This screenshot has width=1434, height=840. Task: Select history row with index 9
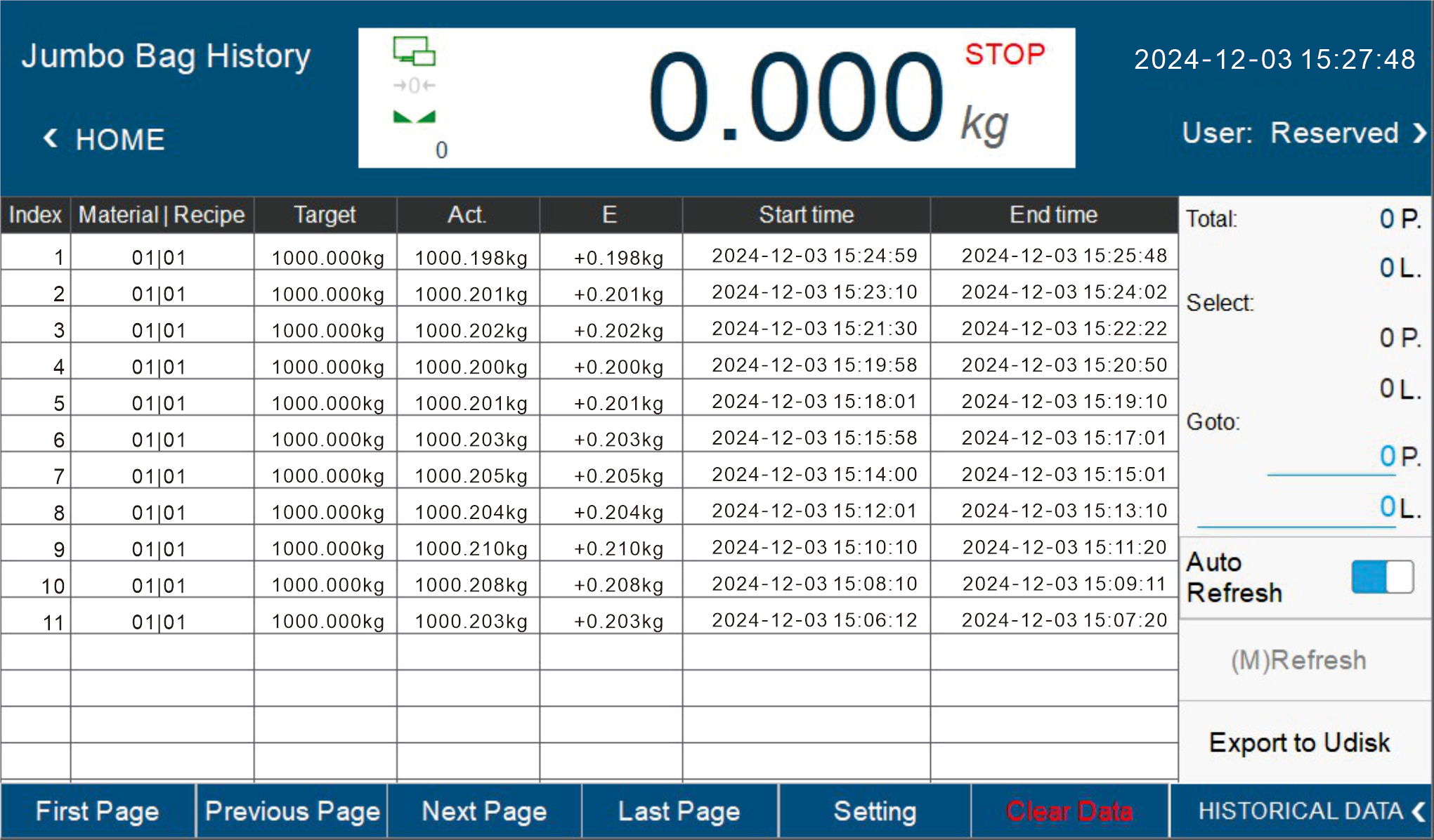click(589, 549)
